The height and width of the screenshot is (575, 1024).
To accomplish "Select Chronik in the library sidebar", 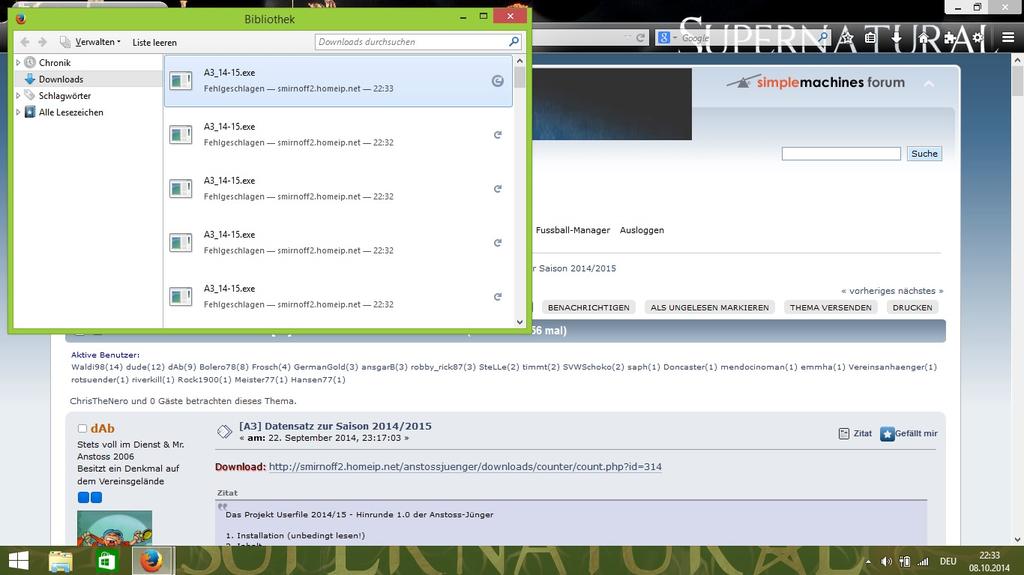I will (54, 63).
